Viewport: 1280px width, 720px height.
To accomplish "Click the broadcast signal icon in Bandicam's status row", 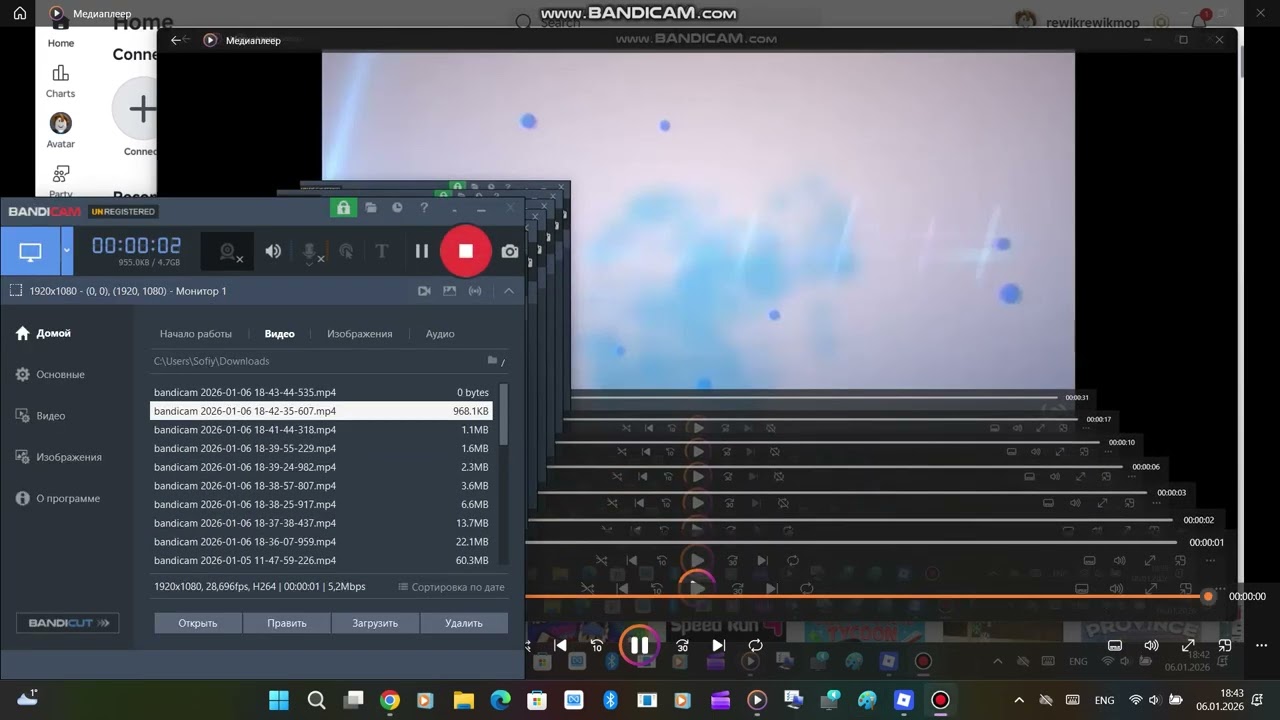I will point(475,291).
